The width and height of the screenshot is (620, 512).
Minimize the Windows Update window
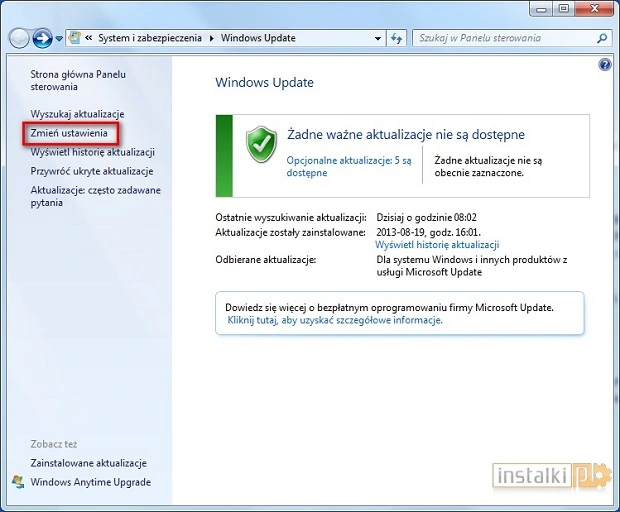[x=541, y=9]
